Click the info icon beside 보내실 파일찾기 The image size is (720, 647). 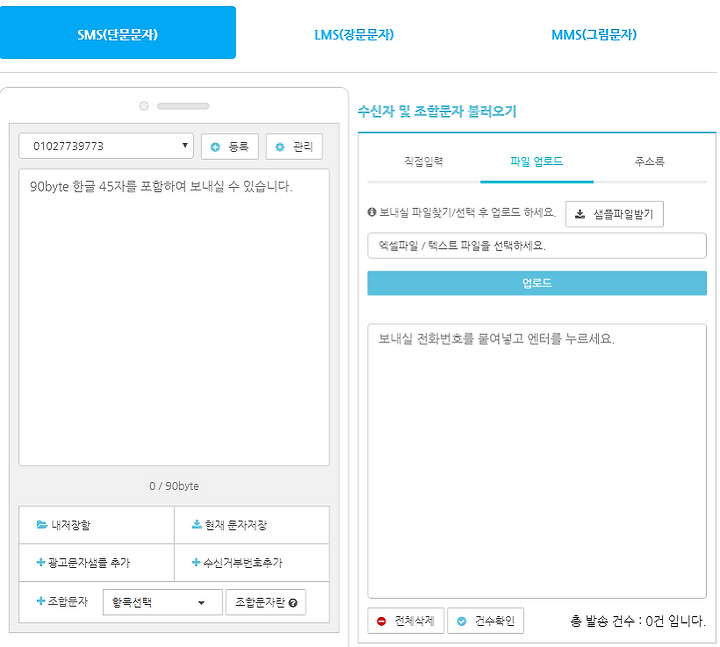(x=372, y=212)
